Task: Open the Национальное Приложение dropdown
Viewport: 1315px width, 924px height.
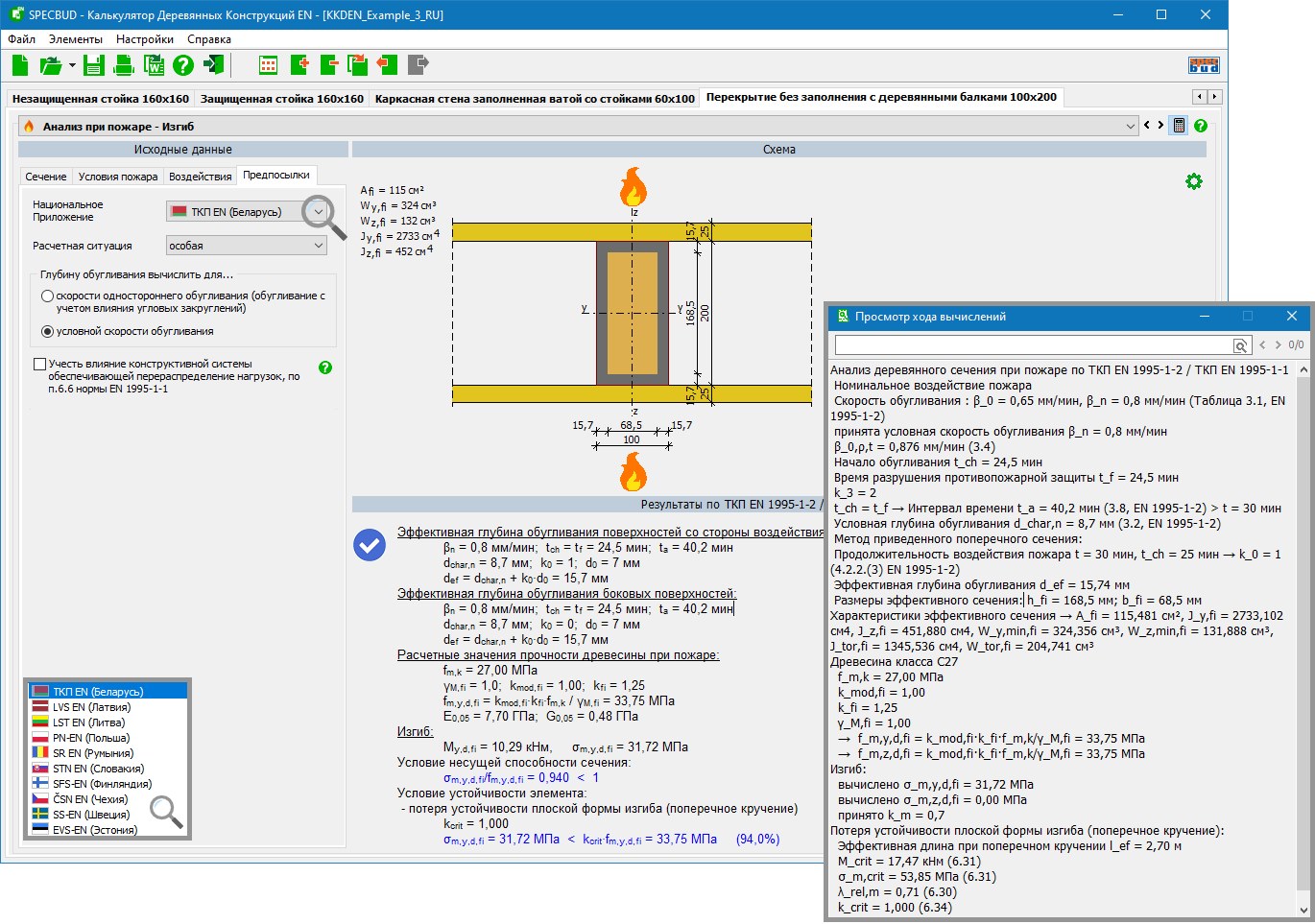Action: pyautogui.click(x=318, y=212)
